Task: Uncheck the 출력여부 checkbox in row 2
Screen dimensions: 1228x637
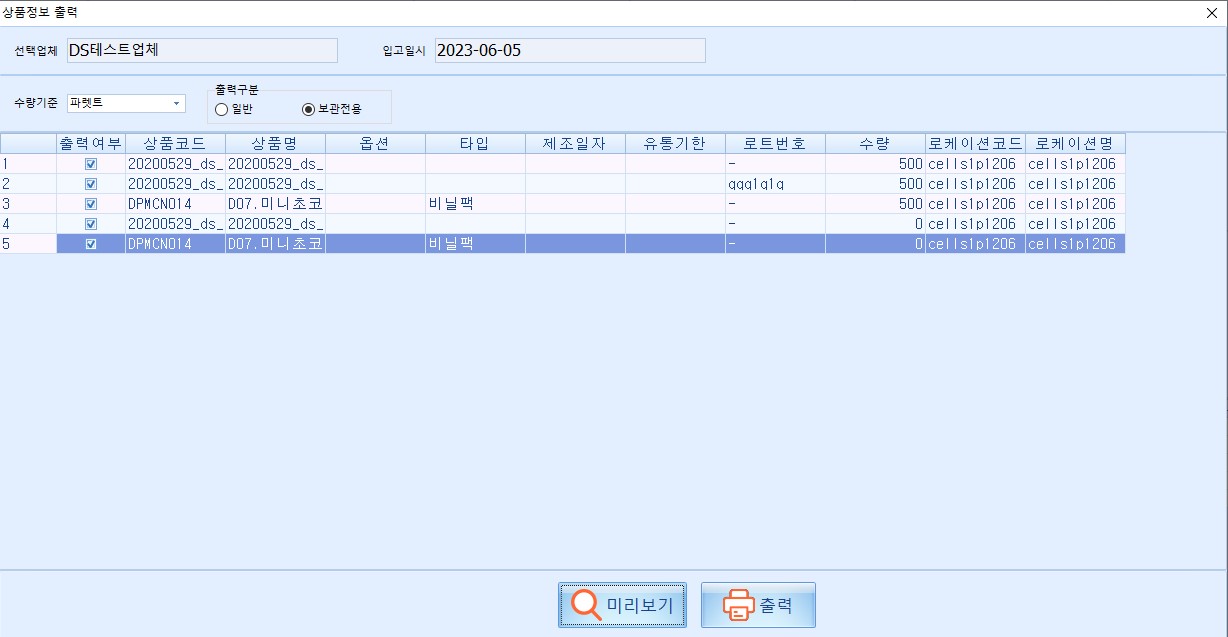Action: coord(91,184)
